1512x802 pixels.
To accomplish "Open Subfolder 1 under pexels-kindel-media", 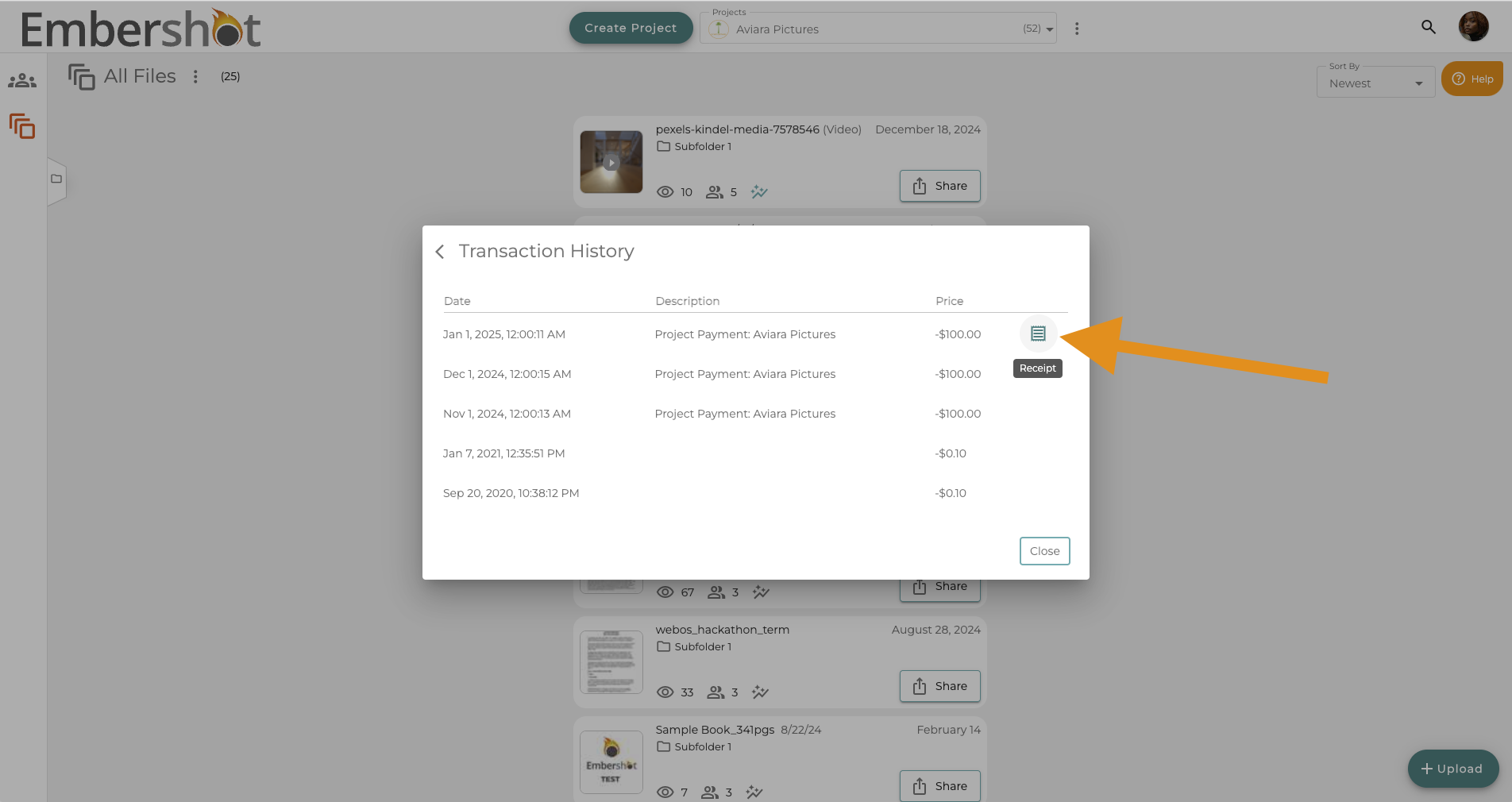I will pos(694,147).
